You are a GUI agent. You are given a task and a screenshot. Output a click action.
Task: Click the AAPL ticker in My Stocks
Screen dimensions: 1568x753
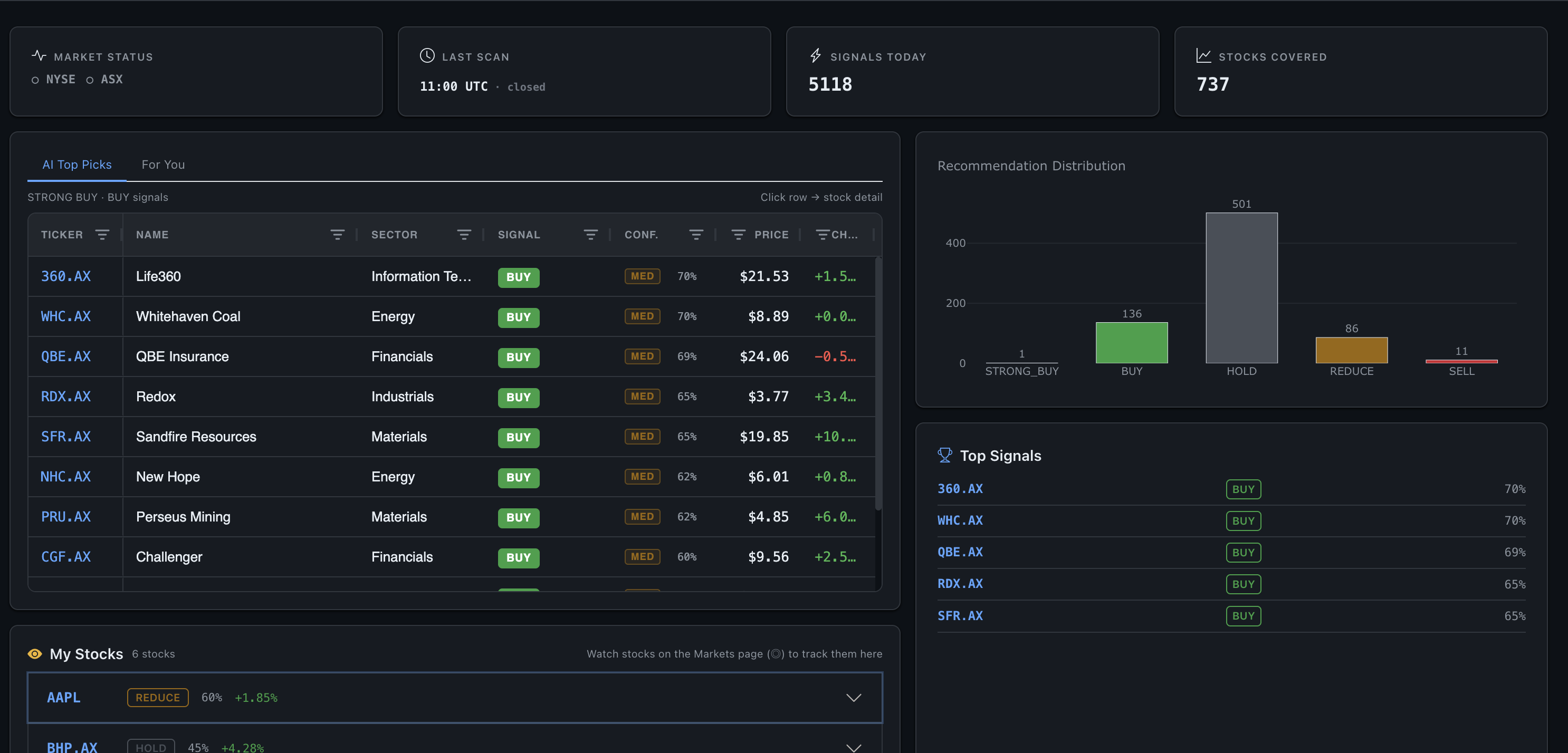click(64, 698)
